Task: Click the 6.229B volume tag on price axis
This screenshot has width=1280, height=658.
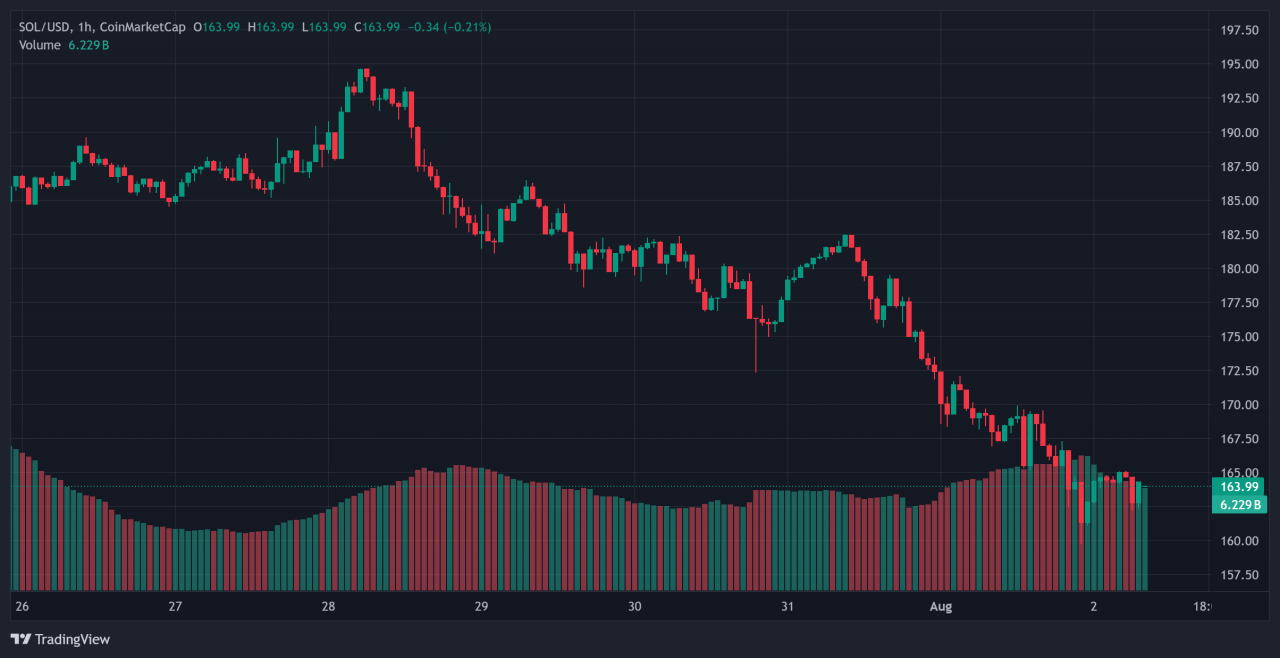Action: [1239, 504]
